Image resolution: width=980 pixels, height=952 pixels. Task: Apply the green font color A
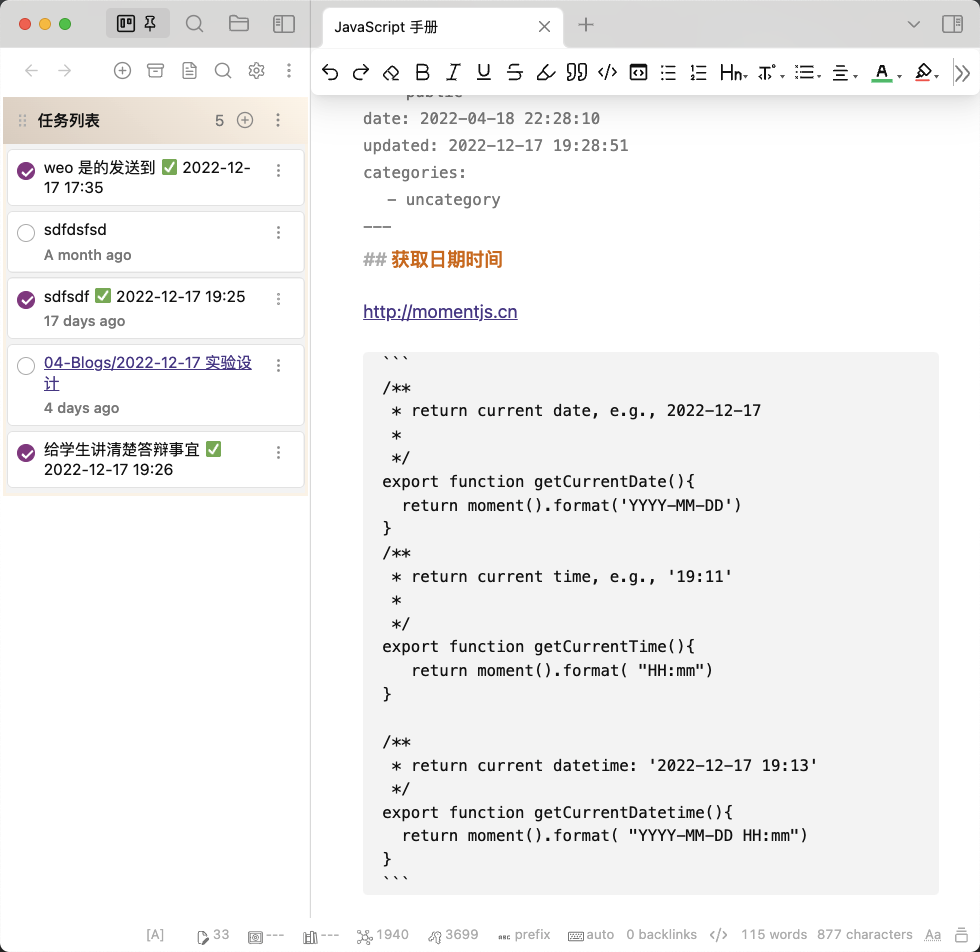point(881,73)
